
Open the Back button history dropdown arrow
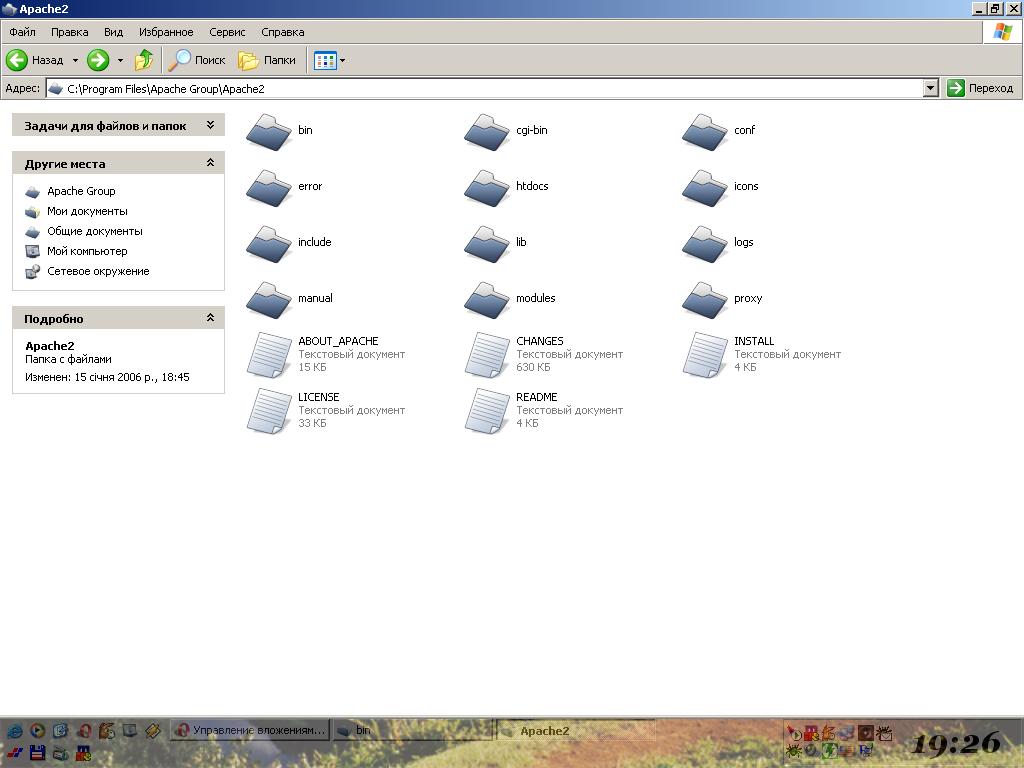75,60
